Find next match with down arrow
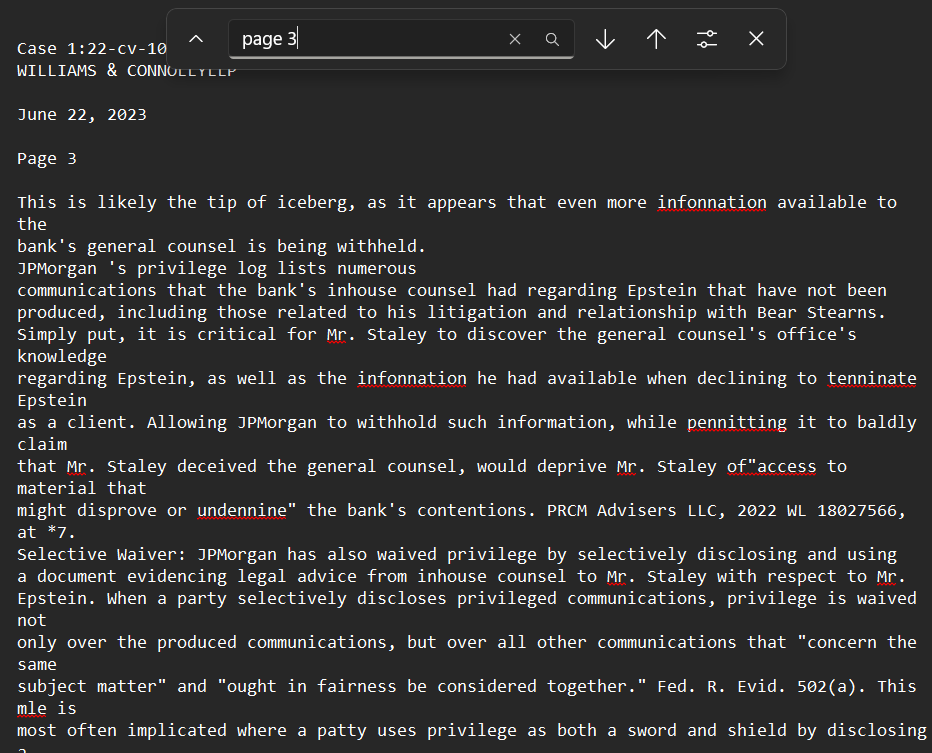The image size is (932, 753). [x=605, y=39]
